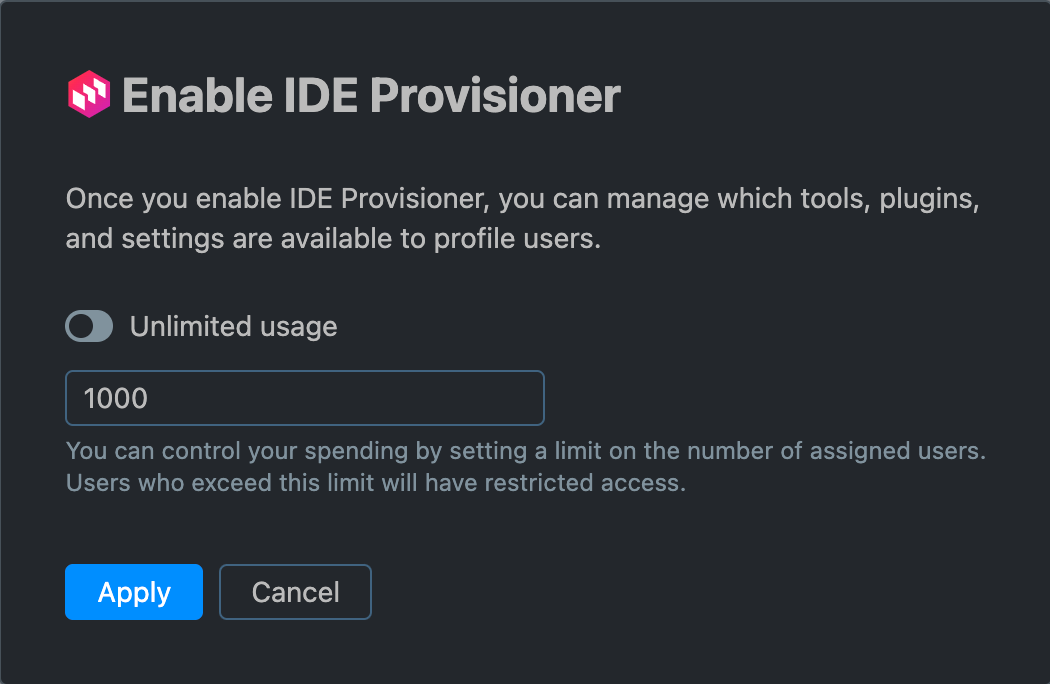Viewport: 1050px width, 684px height.
Task: Click the spending limit helper text
Action: coord(525,451)
